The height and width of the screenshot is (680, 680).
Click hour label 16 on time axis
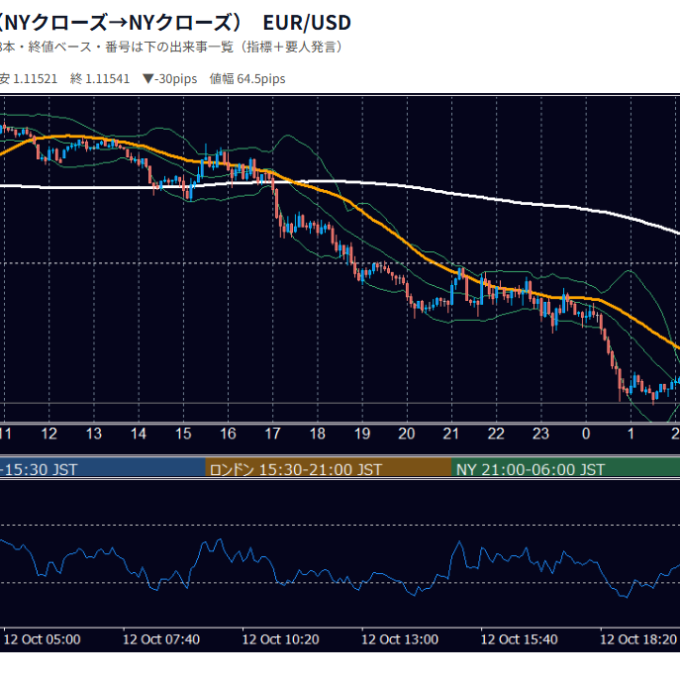[x=228, y=434]
